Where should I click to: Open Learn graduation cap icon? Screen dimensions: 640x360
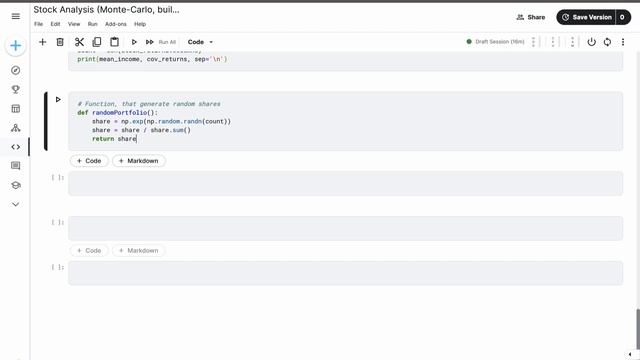(16, 185)
